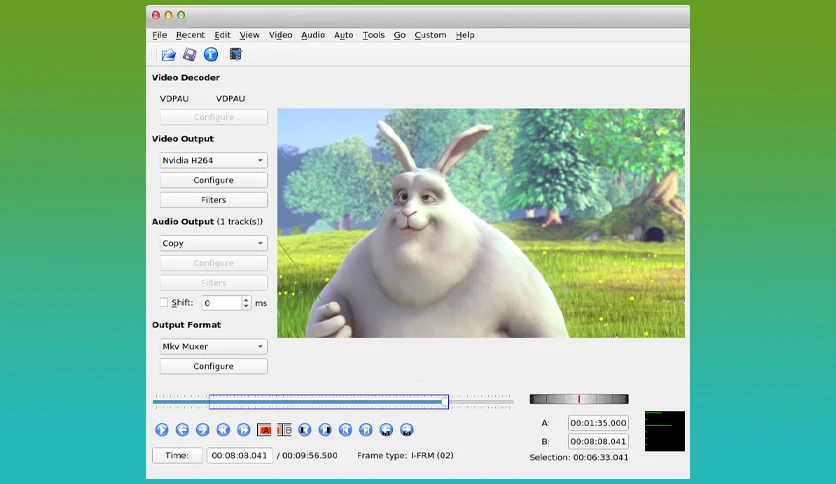
Task: Open the Edit menu
Action: click(222, 35)
